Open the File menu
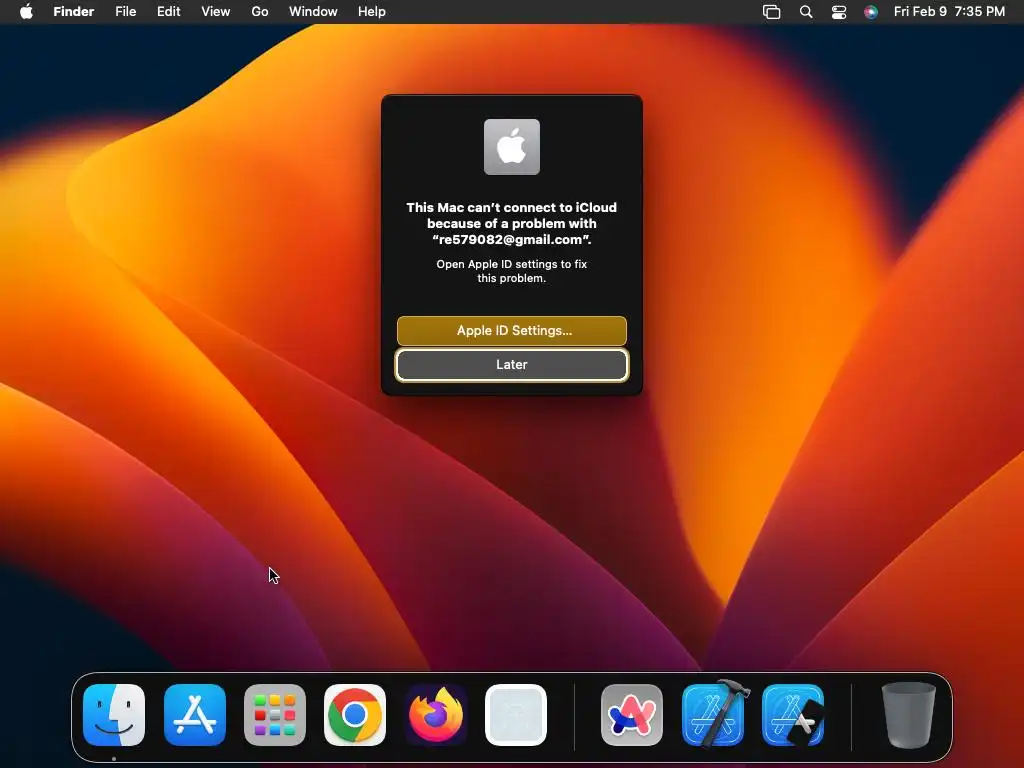The width and height of the screenshot is (1024, 768). (x=125, y=12)
